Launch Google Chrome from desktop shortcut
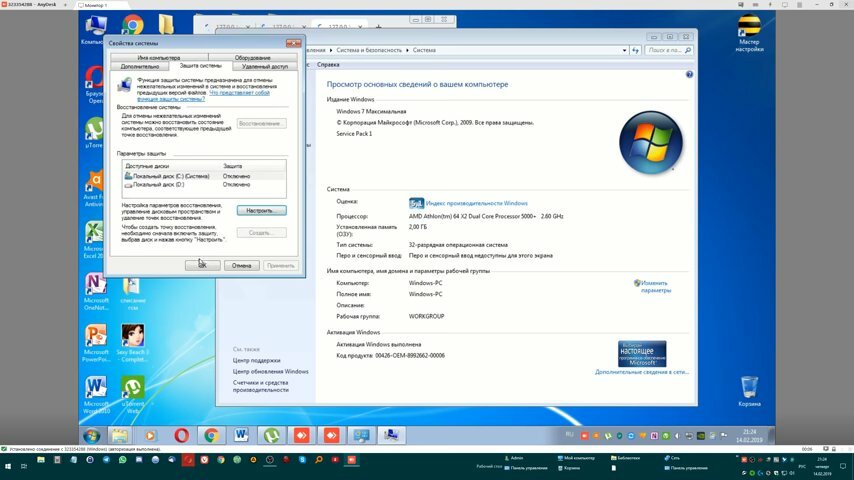 tap(132, 25)
